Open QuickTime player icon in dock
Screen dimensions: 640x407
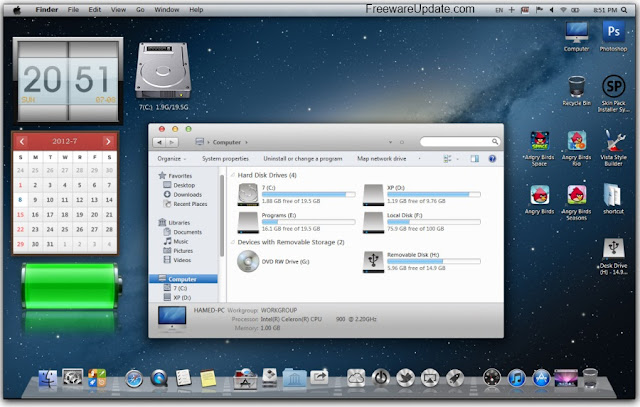point(159,378)
